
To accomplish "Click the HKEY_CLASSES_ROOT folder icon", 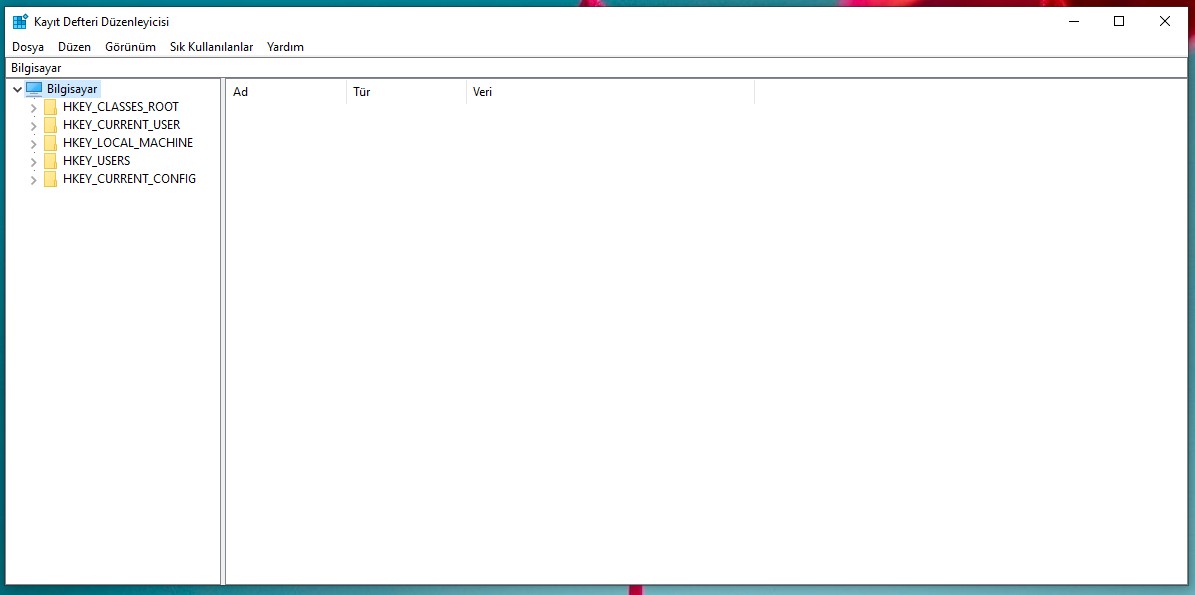I will 51,107.
